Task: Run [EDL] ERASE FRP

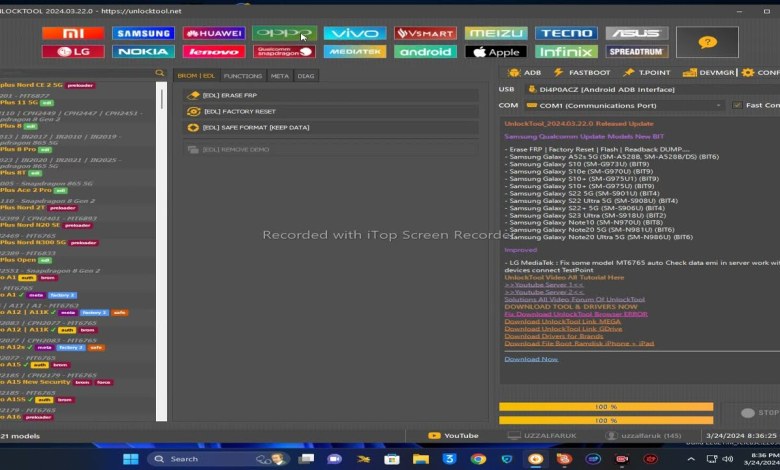Action: (x=331, y=95)
